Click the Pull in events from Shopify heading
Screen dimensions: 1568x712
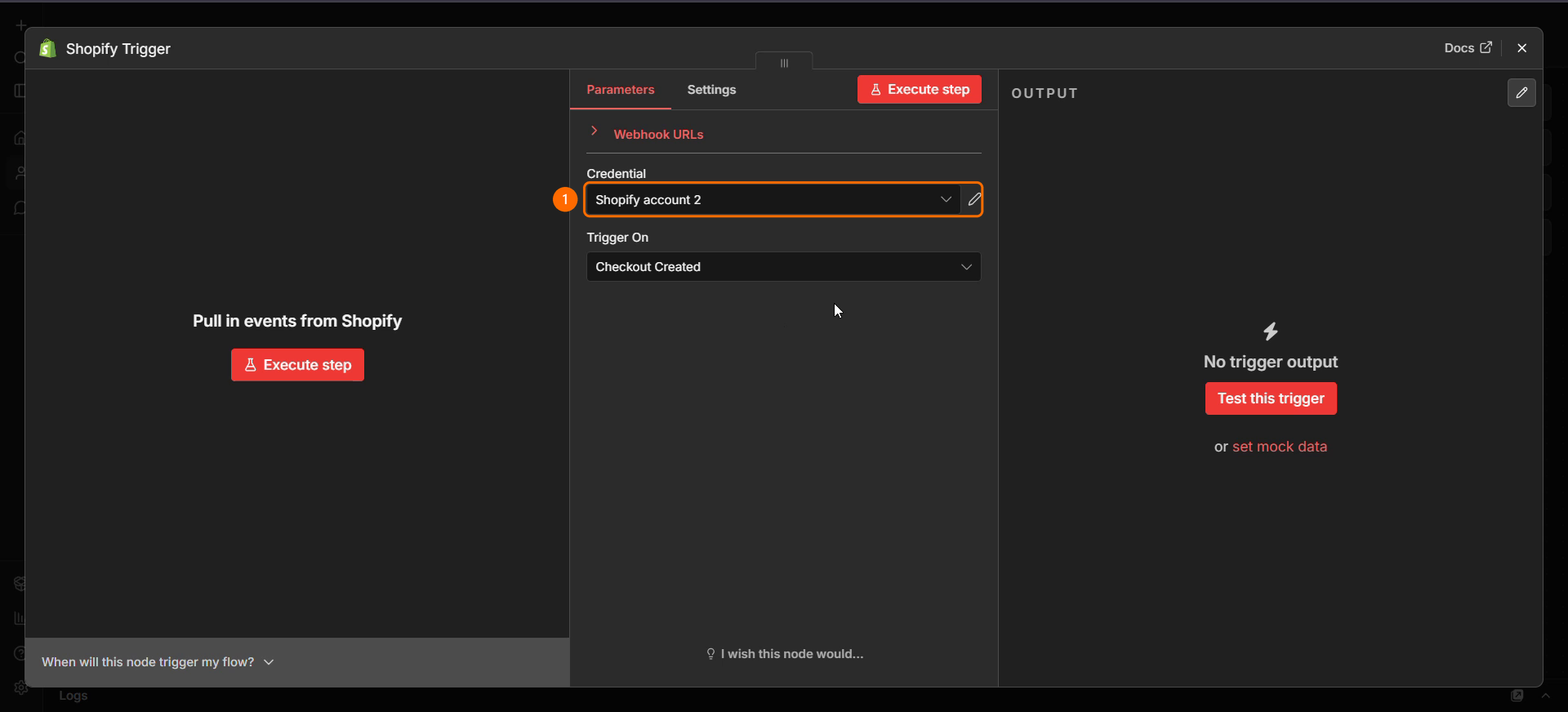tap(297, 321)
